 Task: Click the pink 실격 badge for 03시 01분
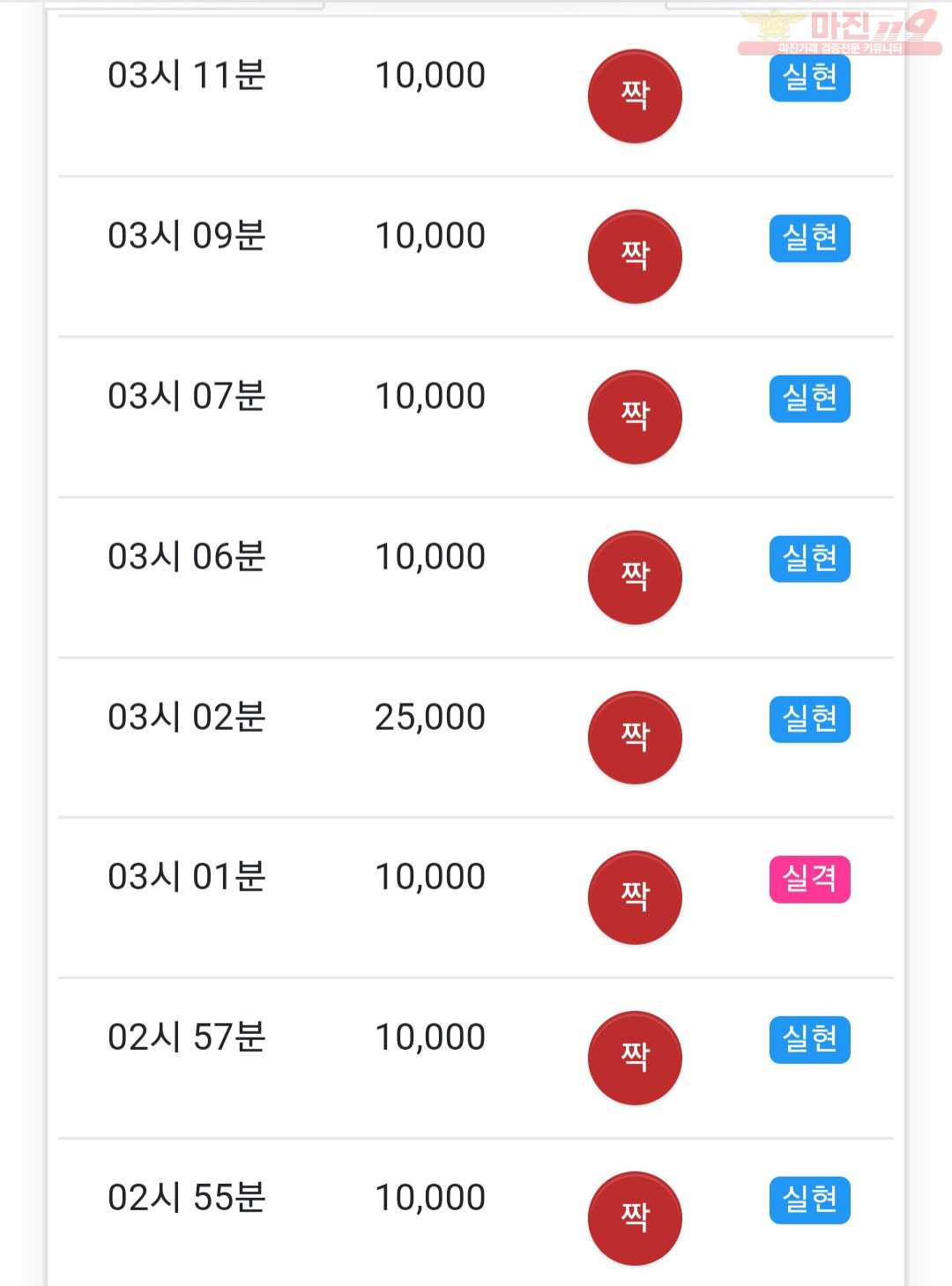coord(810,879)
